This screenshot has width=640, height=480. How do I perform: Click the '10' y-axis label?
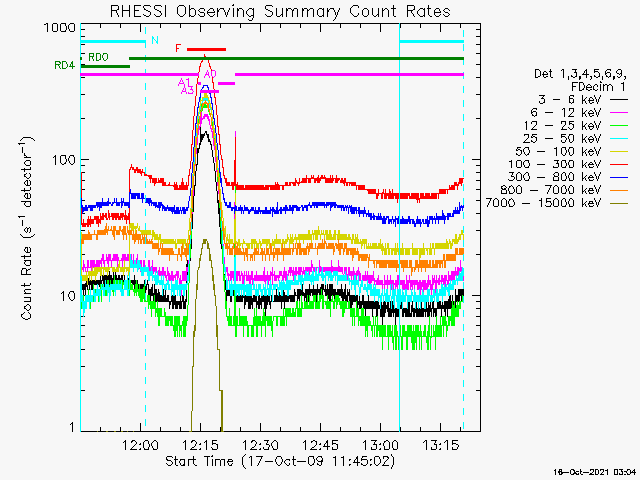[x=68, y=296]
